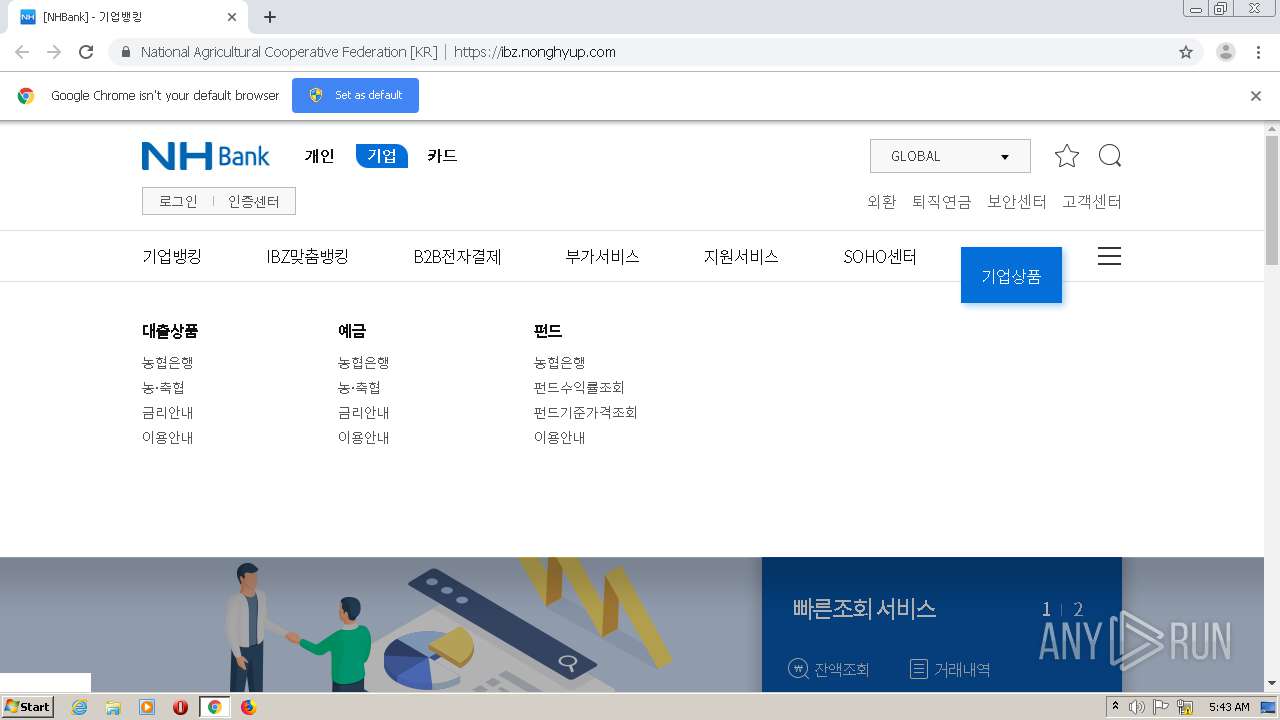Click the 펀드 heading
The image size is (1280, 720).
[548, 331]
